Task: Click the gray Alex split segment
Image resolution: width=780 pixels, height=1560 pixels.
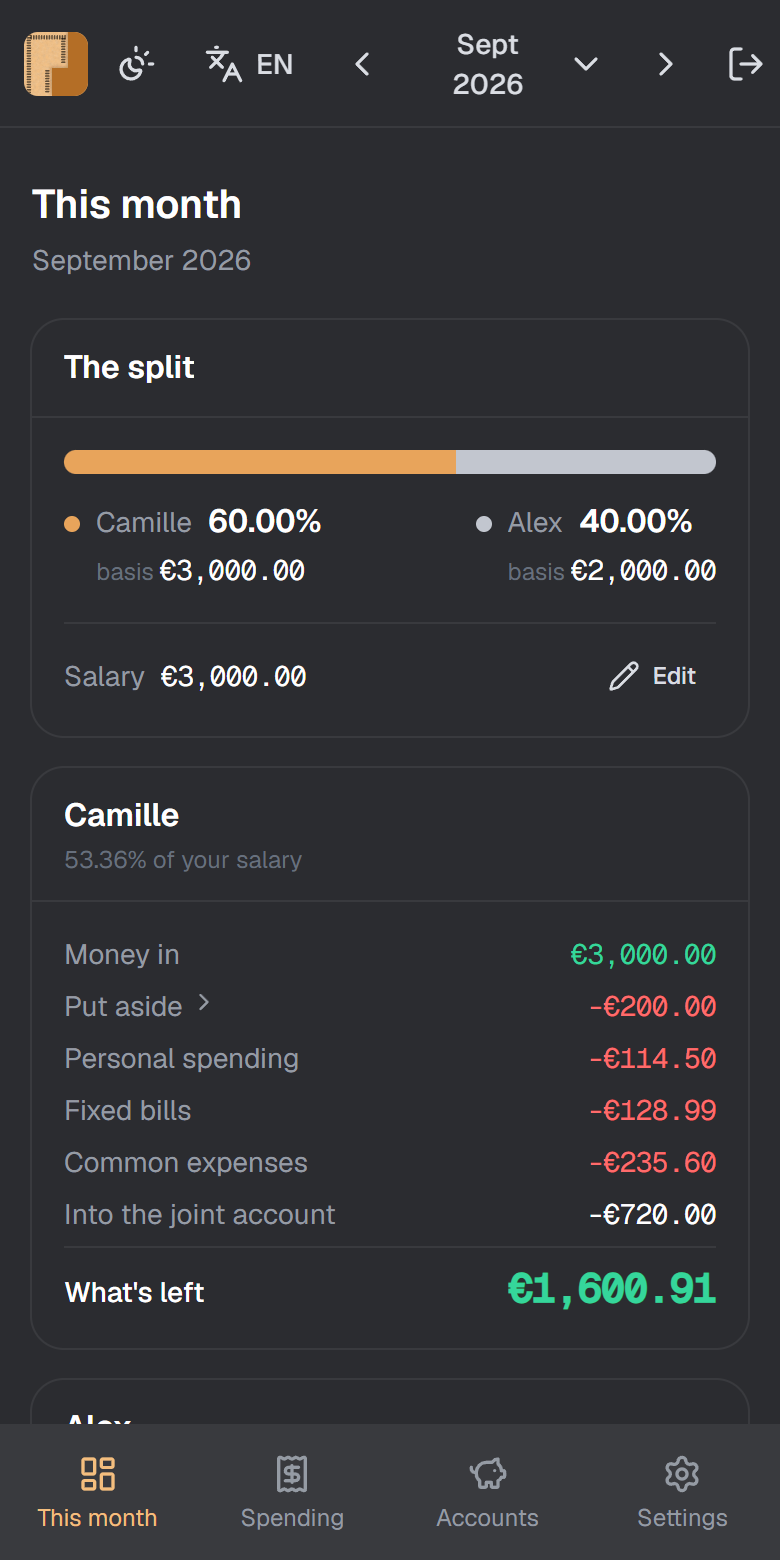Action: (586, 462)
